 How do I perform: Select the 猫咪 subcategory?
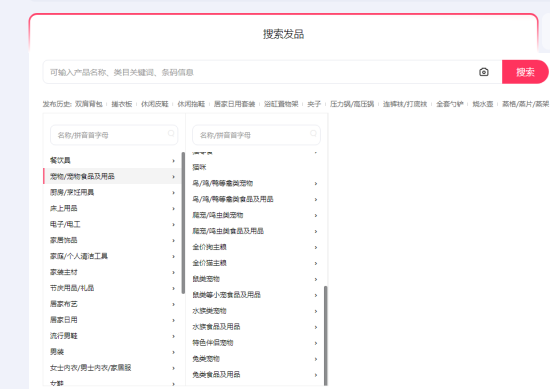coord(255,167)
